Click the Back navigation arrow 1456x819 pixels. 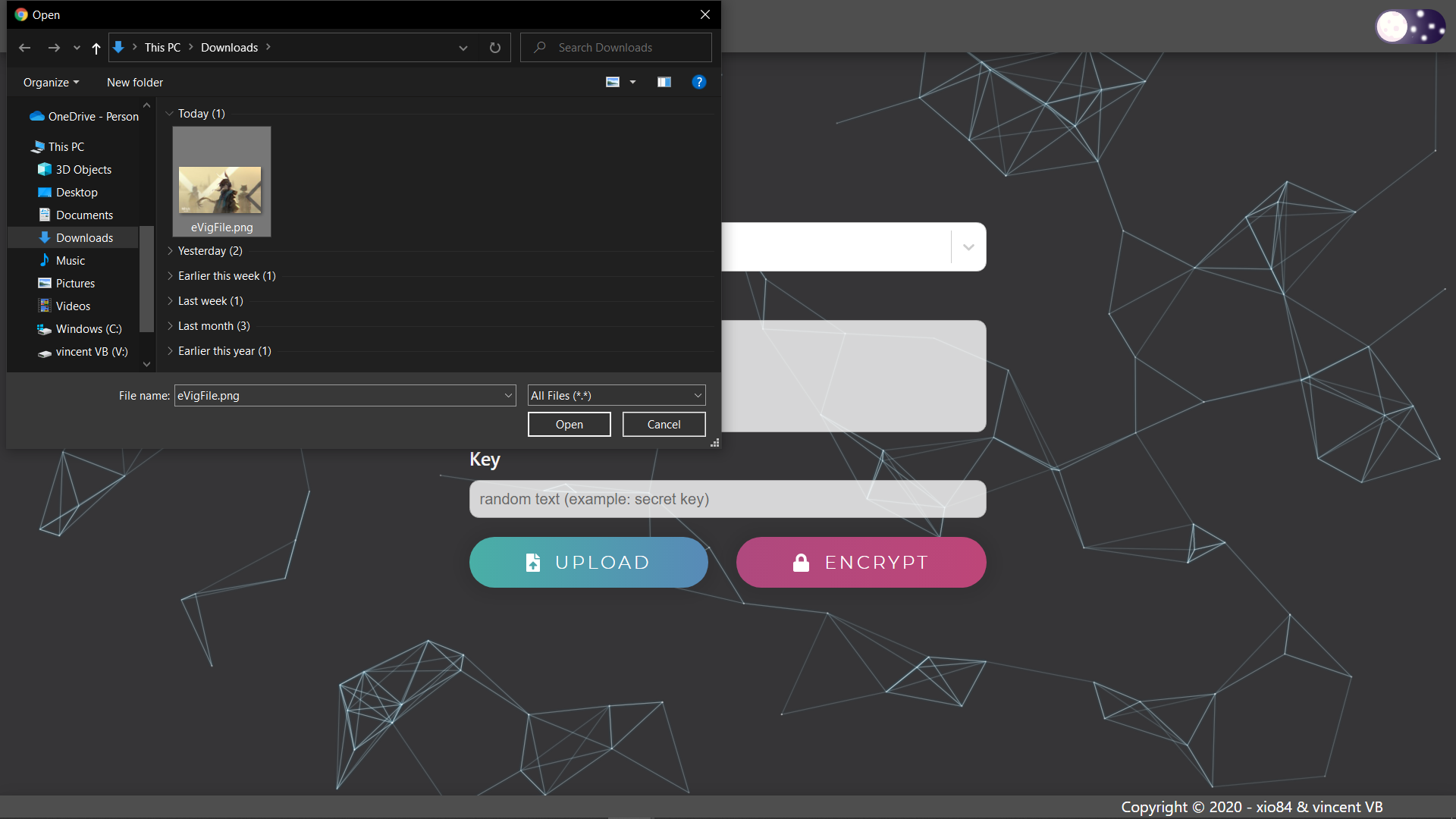[x=24, y=48]
